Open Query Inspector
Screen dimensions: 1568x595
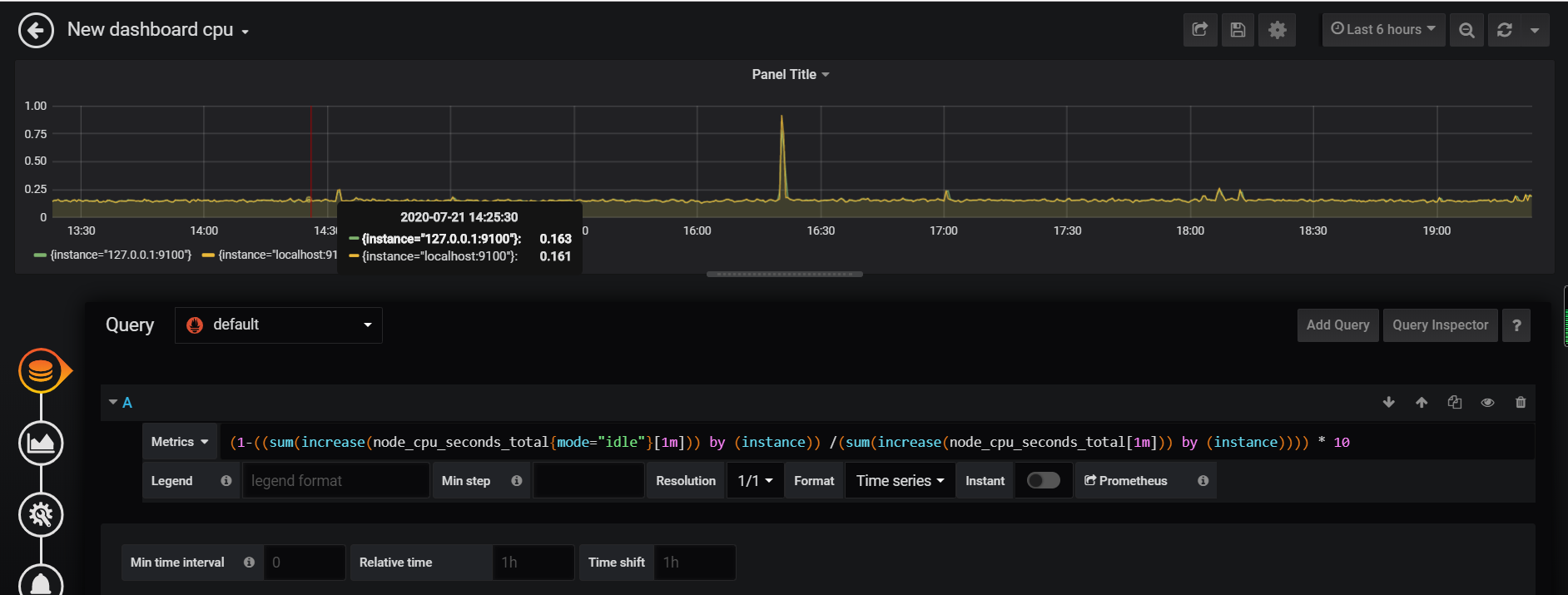point(1441,325)
